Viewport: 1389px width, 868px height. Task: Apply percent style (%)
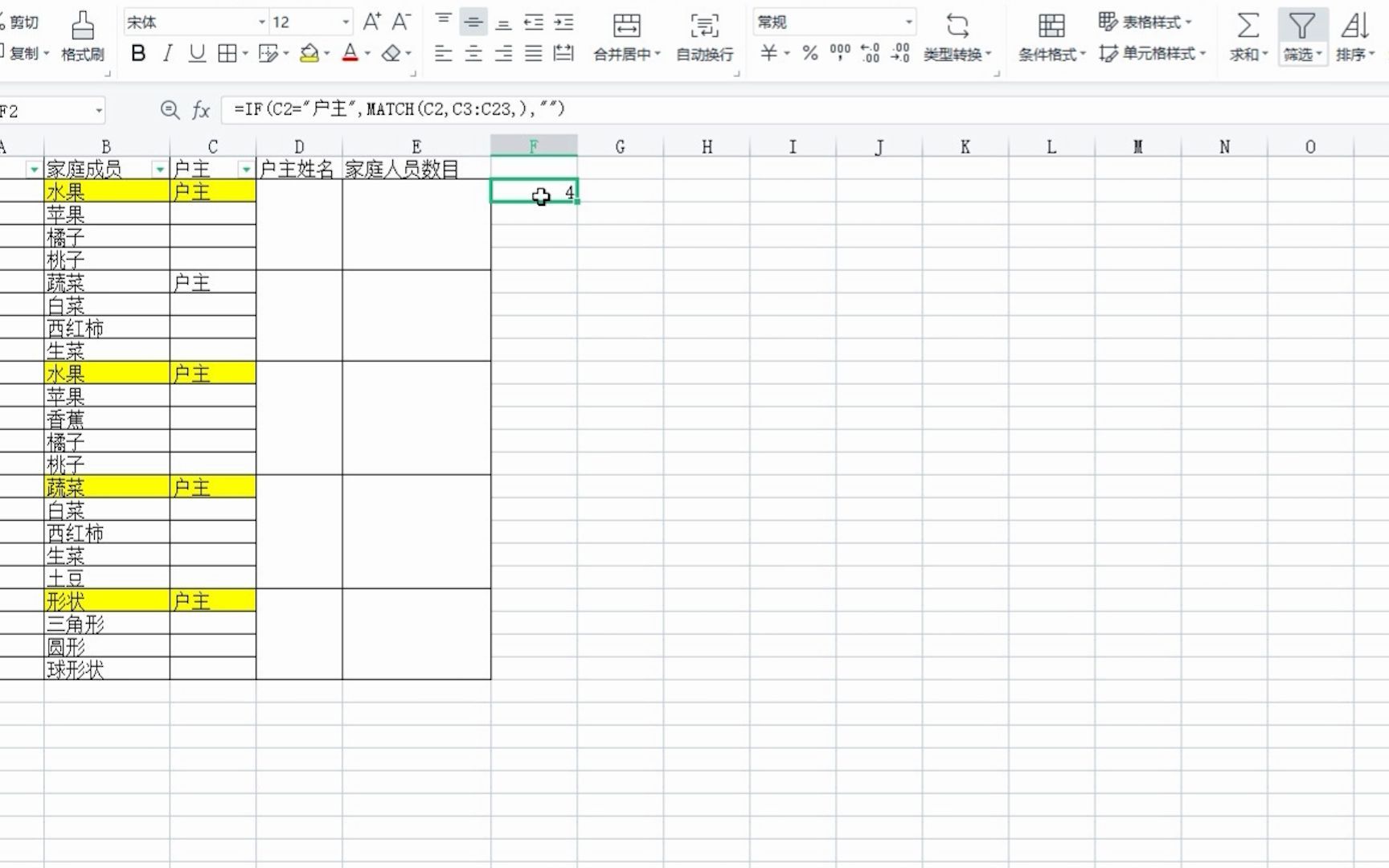pyautogui.click(x=810, y=54)
